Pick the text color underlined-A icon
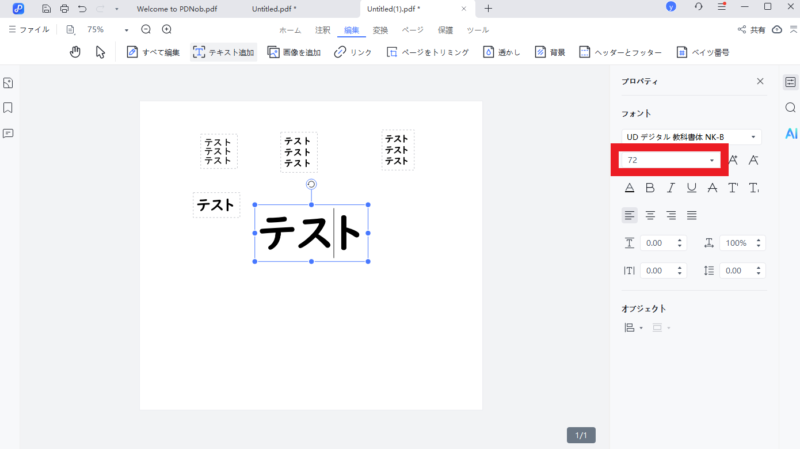 coord(629,187)
